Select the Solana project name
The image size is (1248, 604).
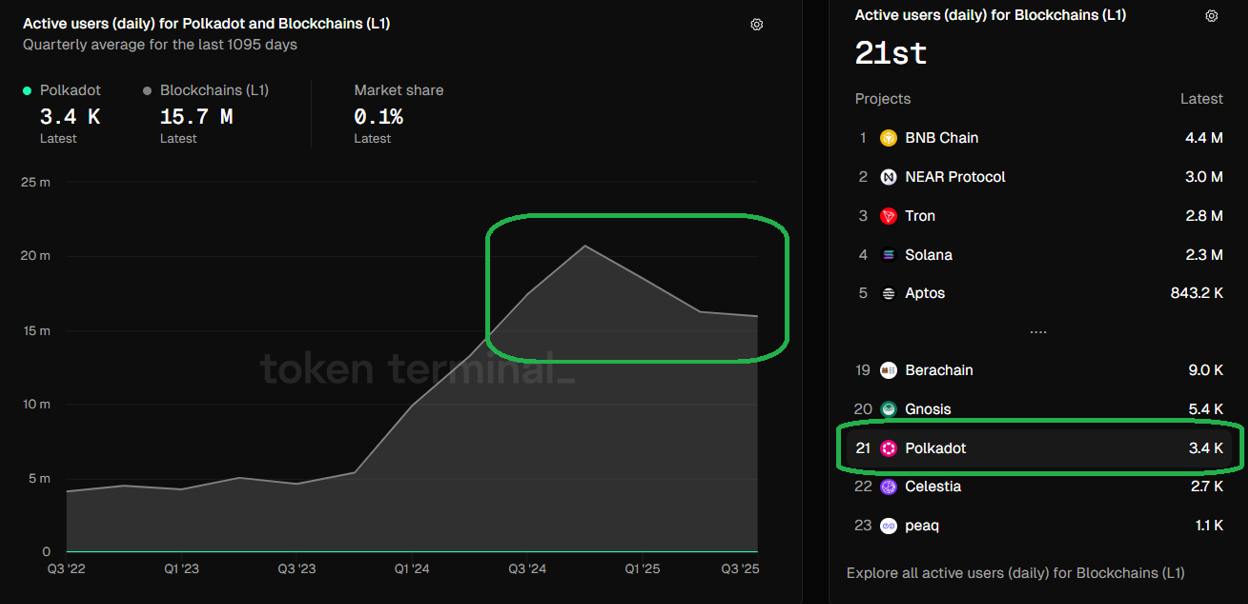(929, 255)
